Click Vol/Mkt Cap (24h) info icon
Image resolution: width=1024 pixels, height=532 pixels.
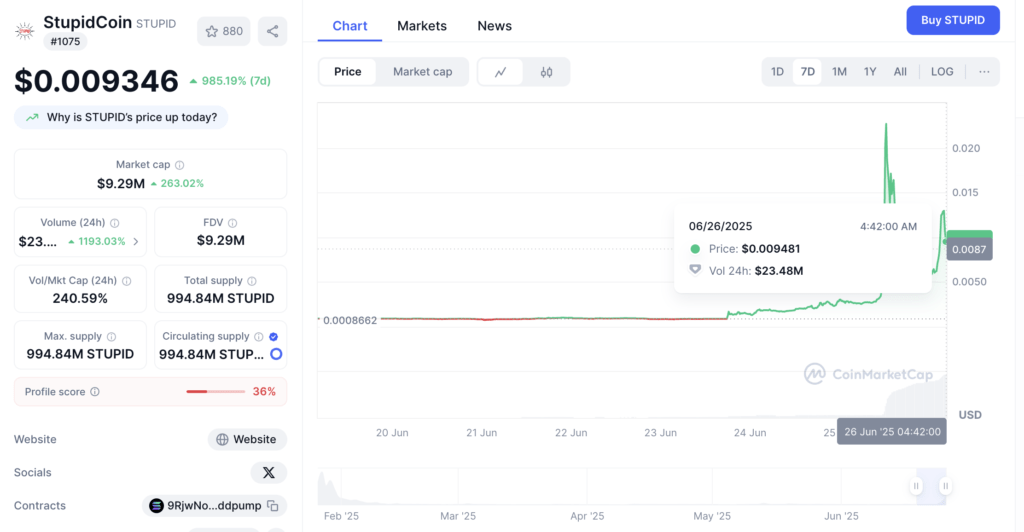click(127, 281)
